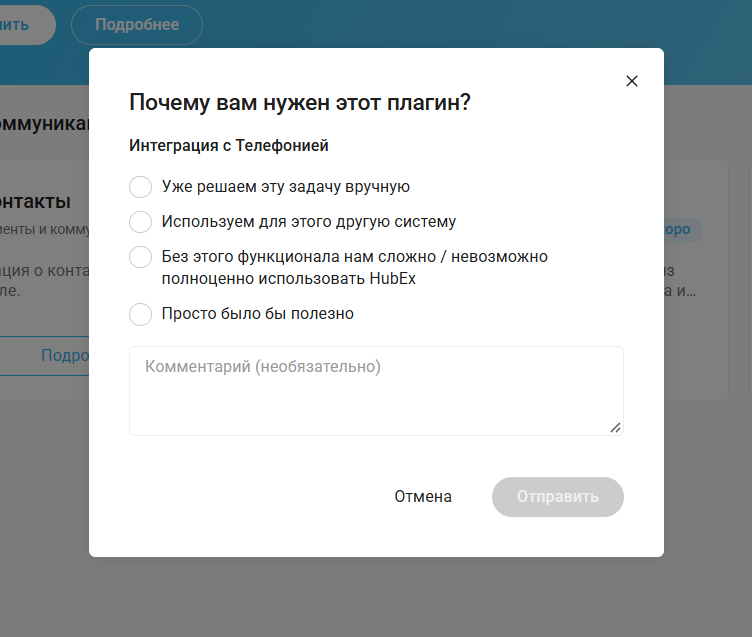The width and height of the screenshot is (752, 637).
Task: Cancel with the 'Отмена' button
Action: [x=423, y=497]
